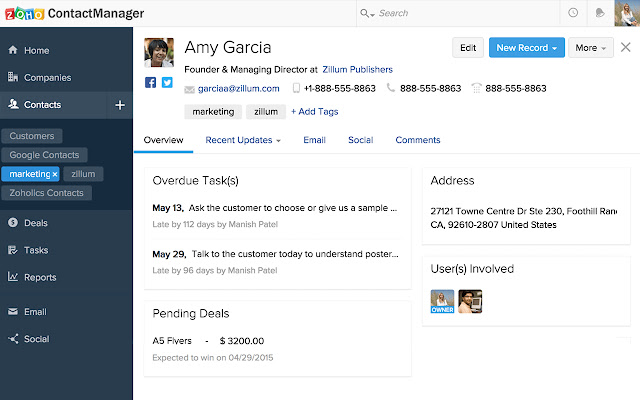The height and width of the screenshot is (400, 640).
Task: Open the May 13 overdue task
Action: [x=274, y=208]
